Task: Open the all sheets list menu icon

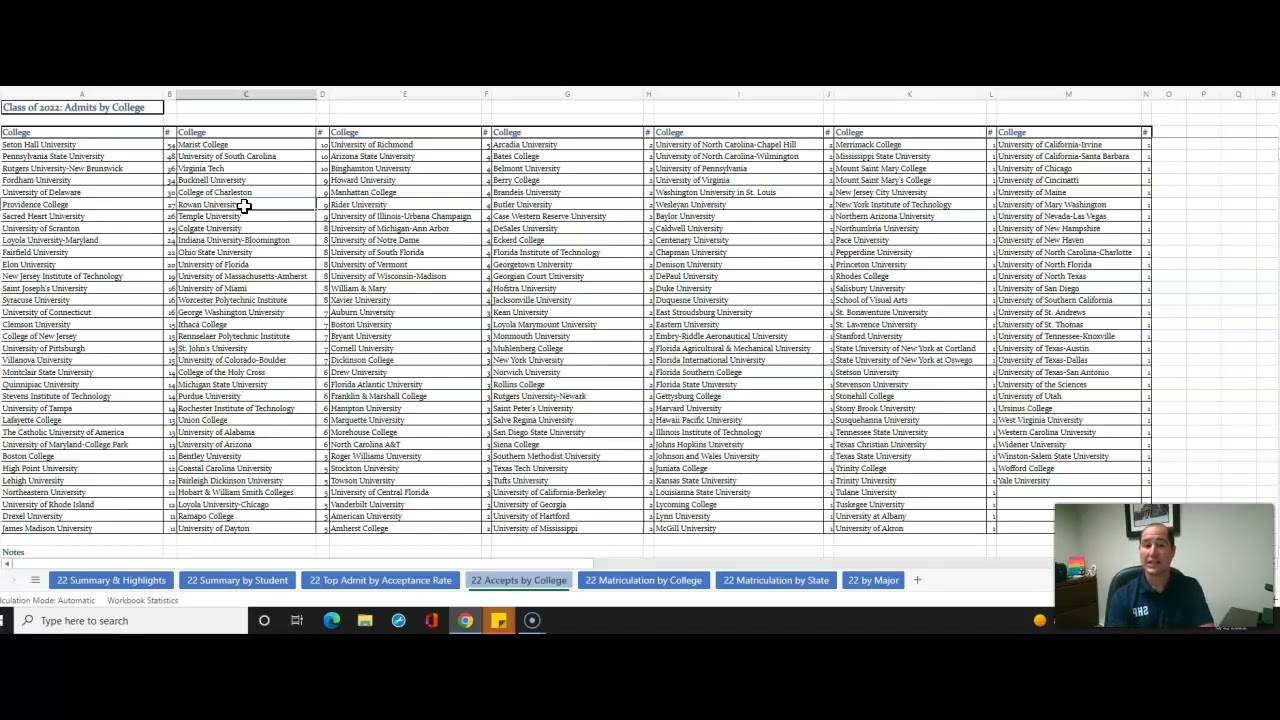Action: tap(35, 580)
